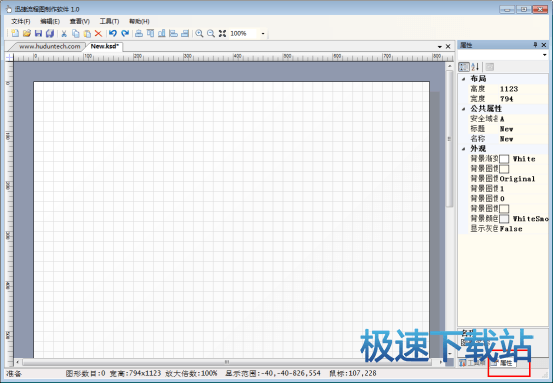
Task: Select the New.ksd* document tab
Action: pyautogui.click(x=105, y=46)
